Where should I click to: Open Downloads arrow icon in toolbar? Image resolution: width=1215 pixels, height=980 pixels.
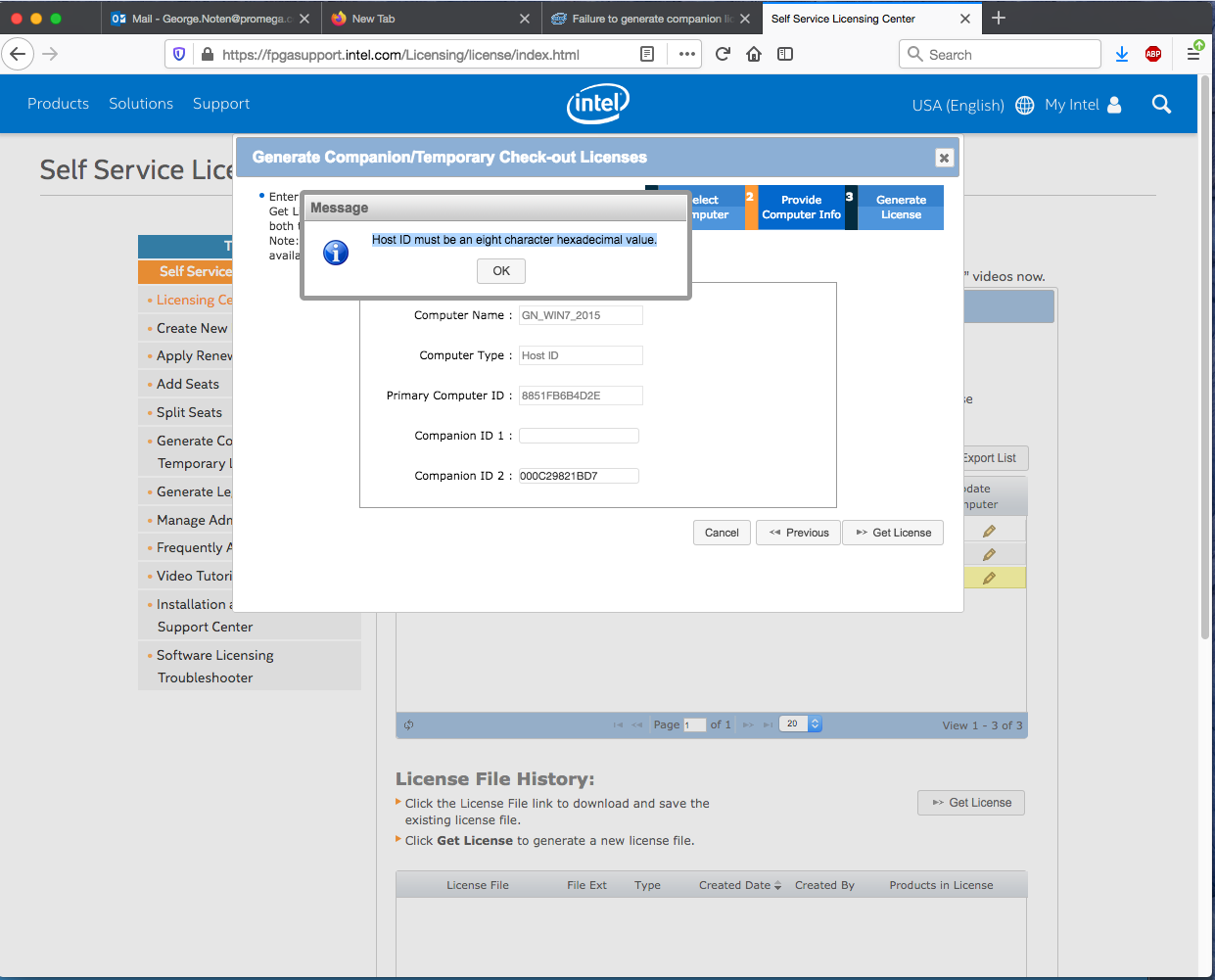coord(1122,54)
